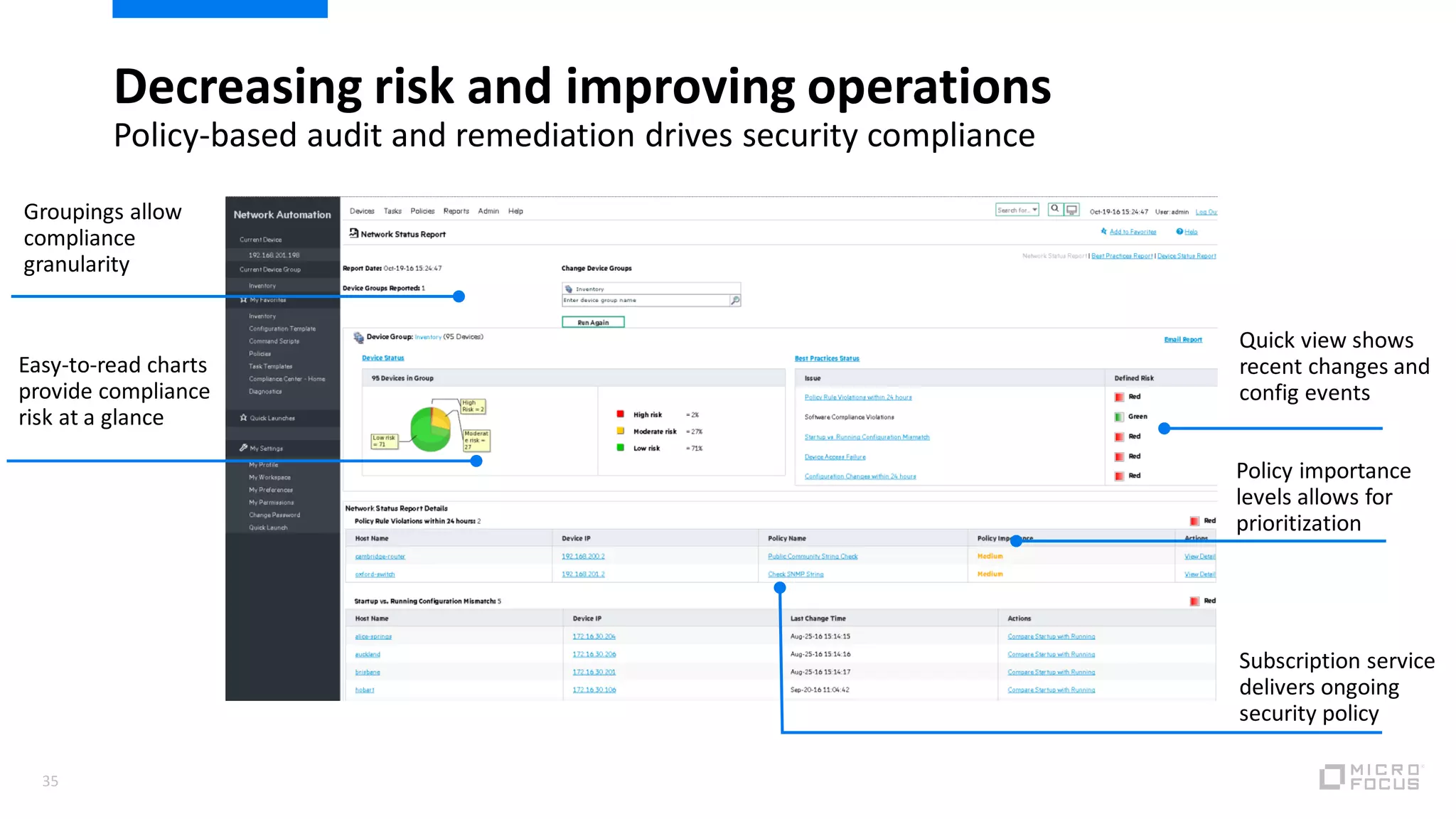The height and width of the screenshot is (819, 1456).
Task: Click the yellow Moderate risk legend swatch
Action: [620, 431]
